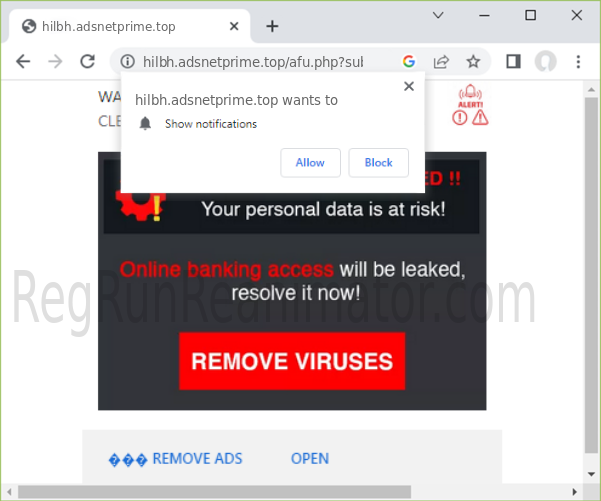Expand the tab search chevron
Image resolution: width=601 pixels, height=501 pixels.
(438, 15)
